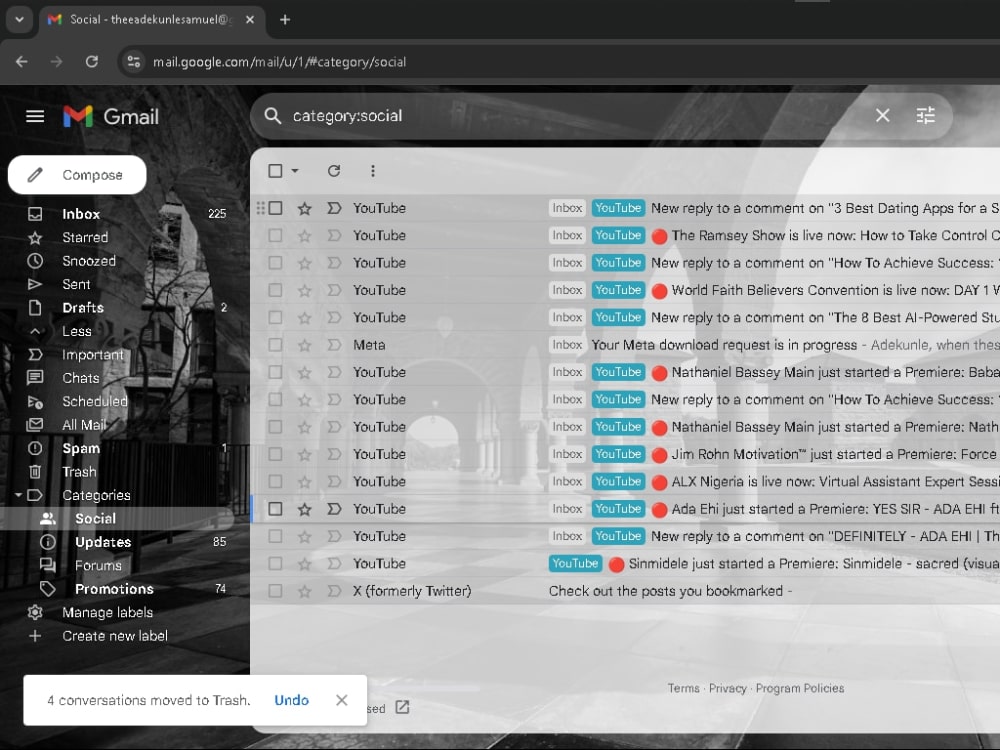Select the Sinmidele Premiere email checkbox
The image size is (1000, 750).
(275, 564)
